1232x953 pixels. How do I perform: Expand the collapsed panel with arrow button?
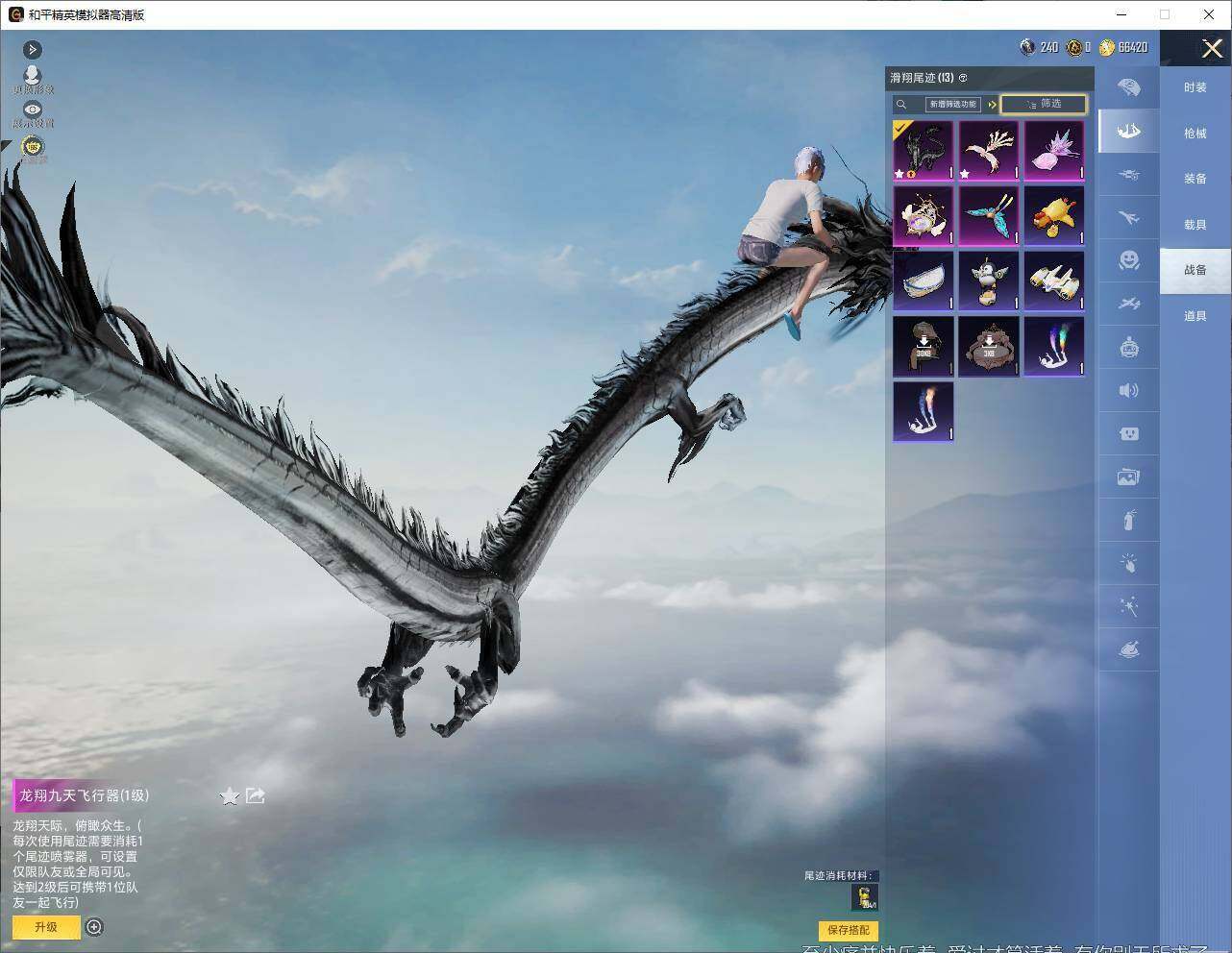click(x=33, y=49)
